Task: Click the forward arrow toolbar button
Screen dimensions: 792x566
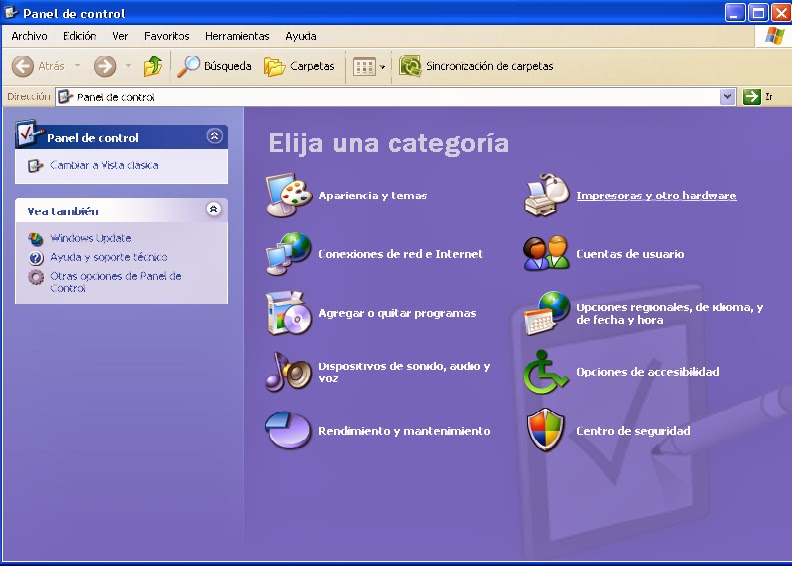Action: (x=105, y=66)
